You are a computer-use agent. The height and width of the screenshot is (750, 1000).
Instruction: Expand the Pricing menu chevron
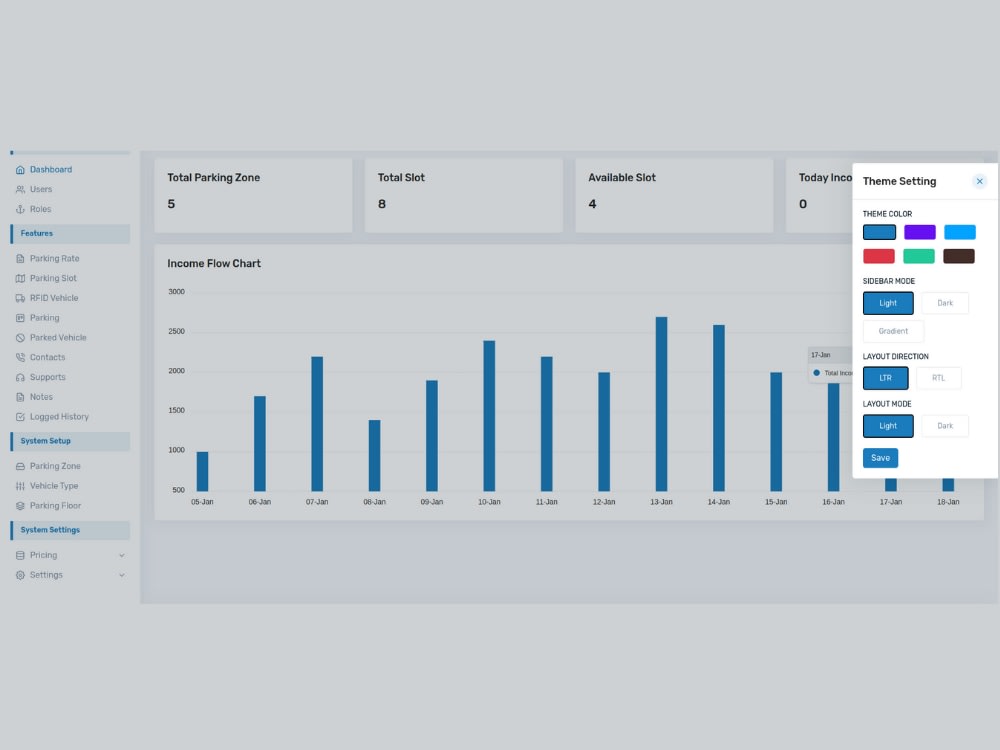click(122, 555)
